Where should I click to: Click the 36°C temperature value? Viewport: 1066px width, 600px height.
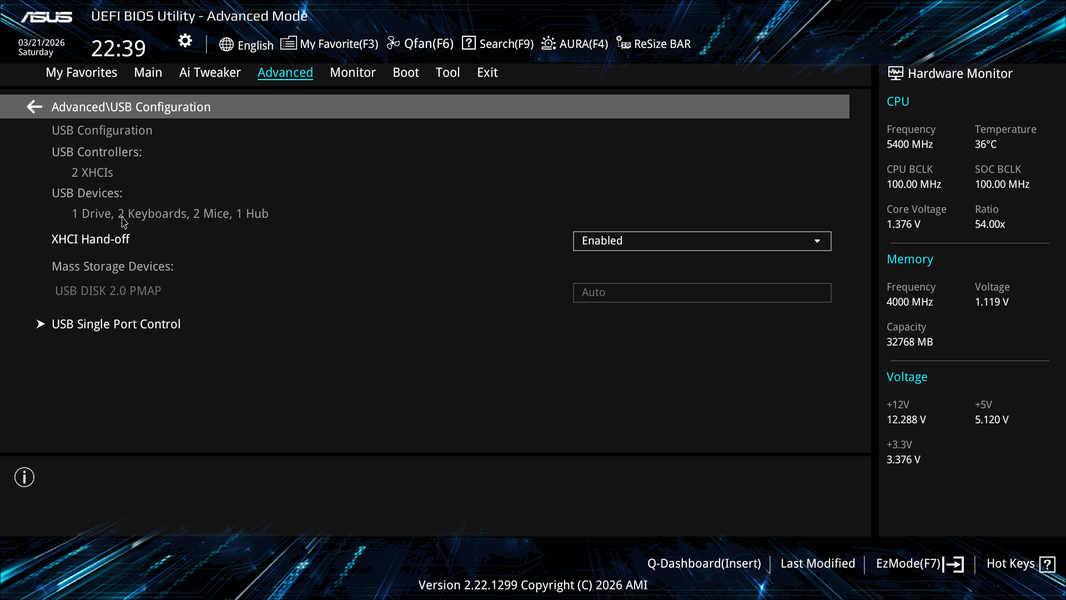click(x=985, y=144)
